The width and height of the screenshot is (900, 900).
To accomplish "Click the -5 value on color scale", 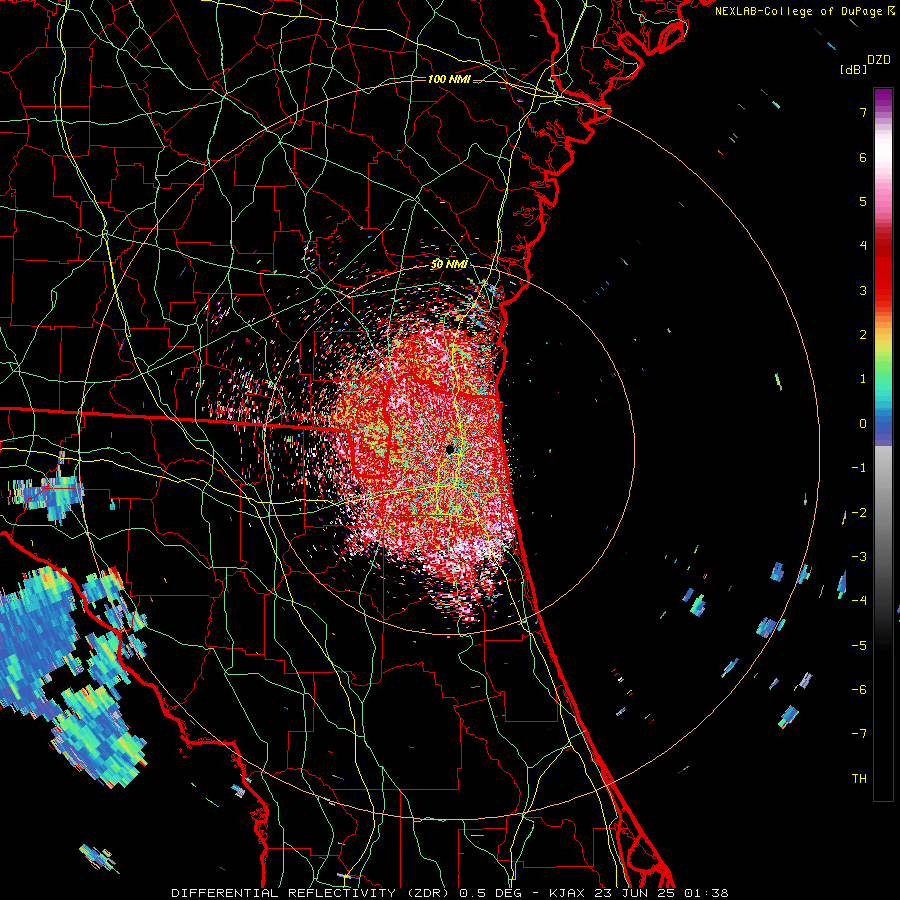I will click(859, 645).
